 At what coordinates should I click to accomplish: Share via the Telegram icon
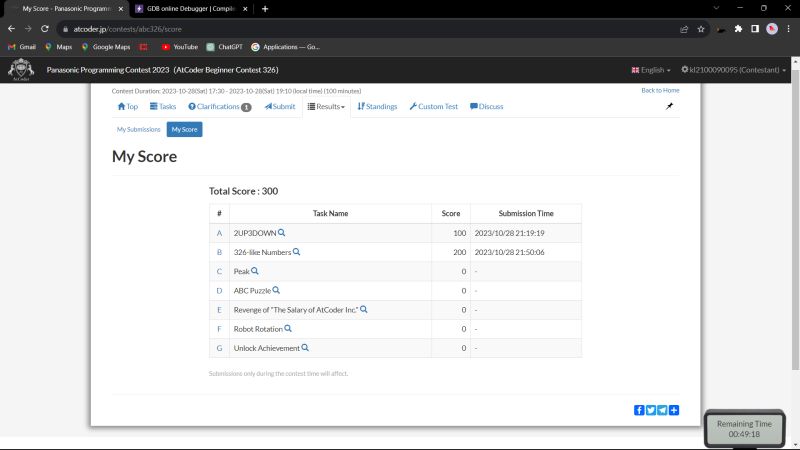click(x=662, y=410)
